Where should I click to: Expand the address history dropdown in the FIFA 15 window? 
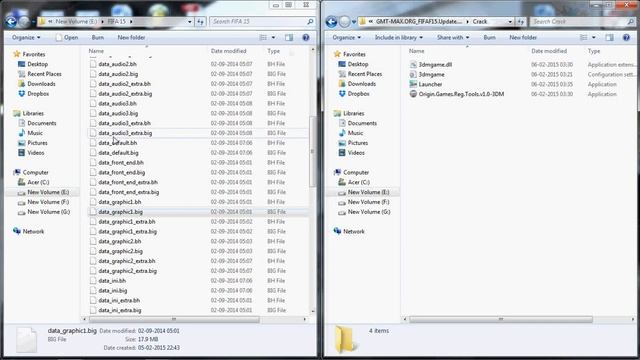tap(190, 22)
